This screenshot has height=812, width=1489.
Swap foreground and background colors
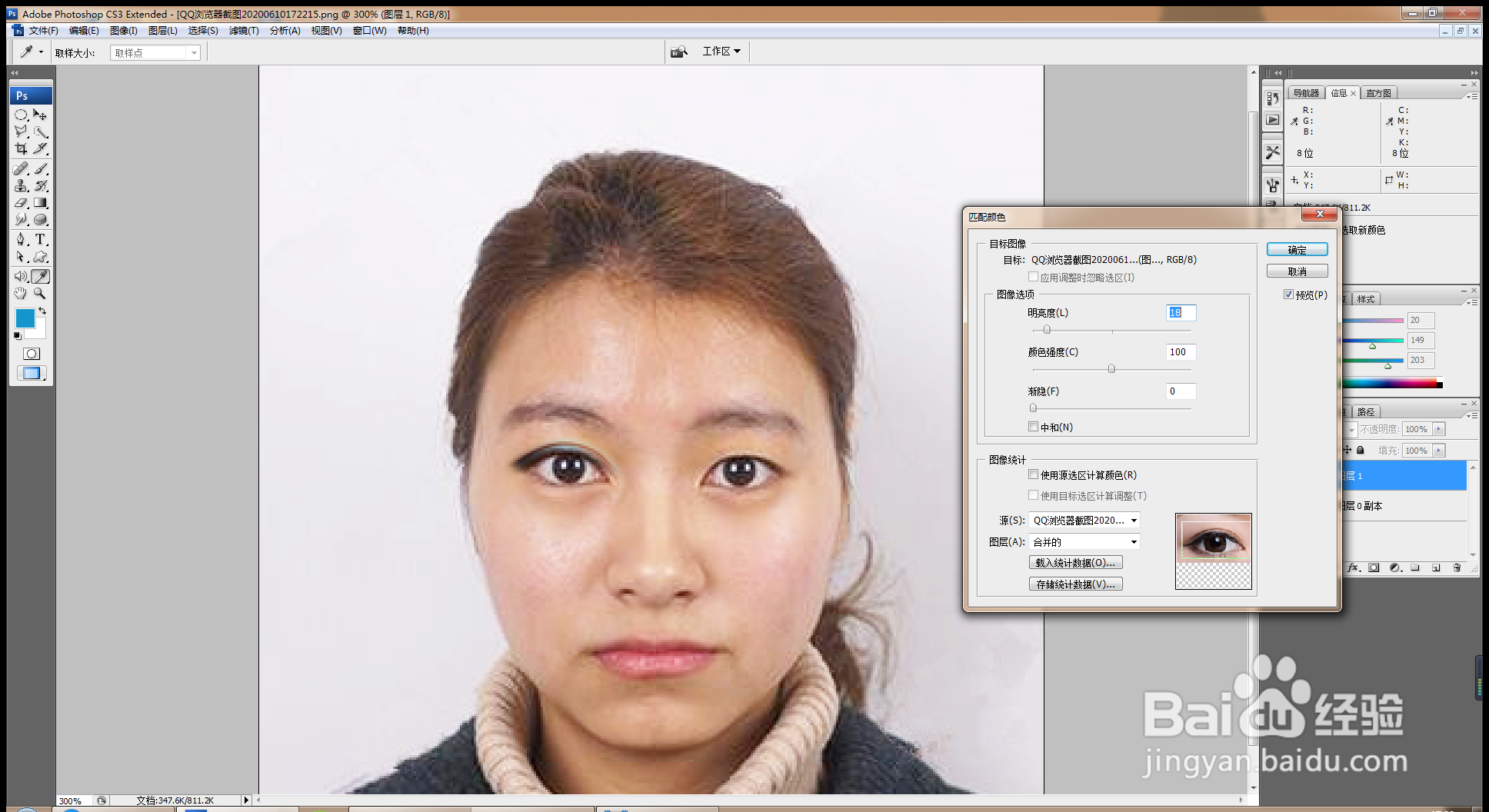pos(42,311)
